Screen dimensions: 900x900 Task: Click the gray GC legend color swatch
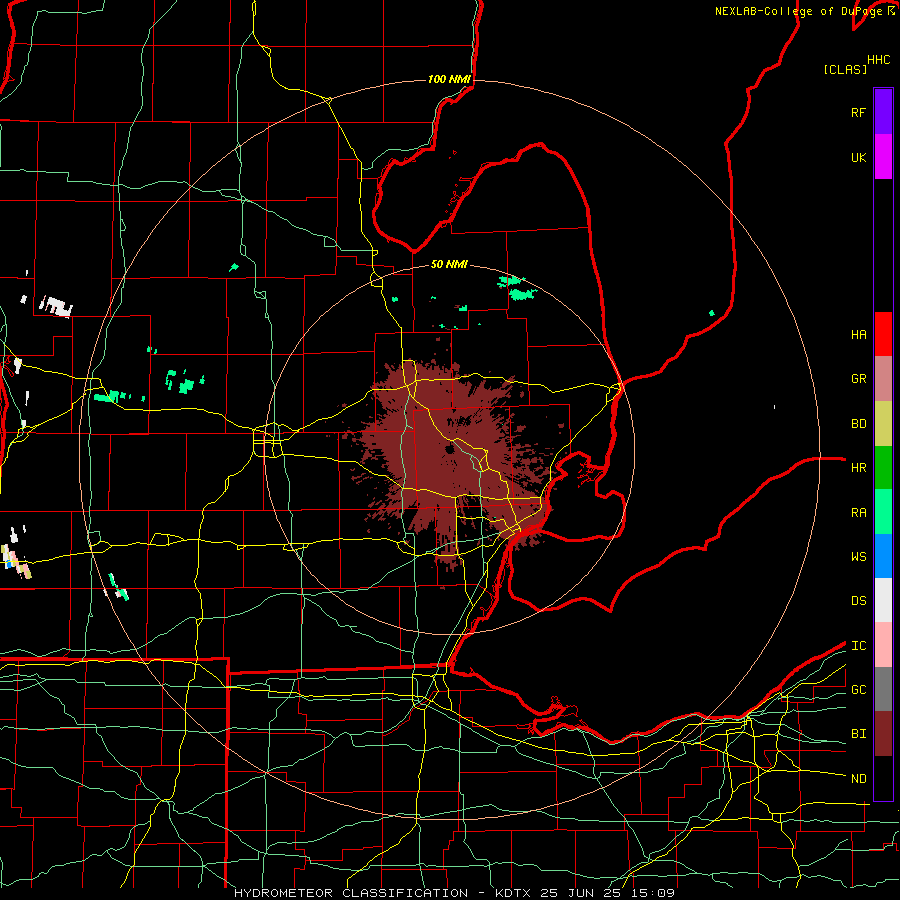point(883,689)
